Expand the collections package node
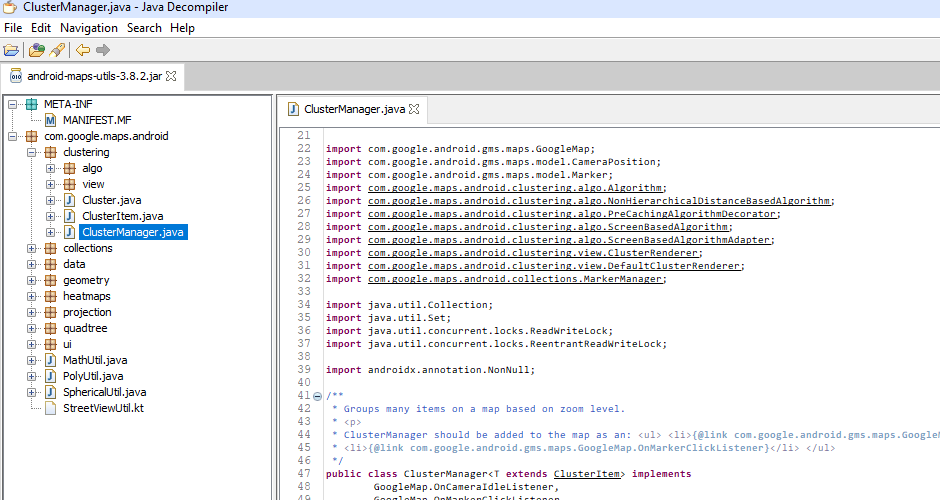Viewport: 940px width, 500px height. 31,248
